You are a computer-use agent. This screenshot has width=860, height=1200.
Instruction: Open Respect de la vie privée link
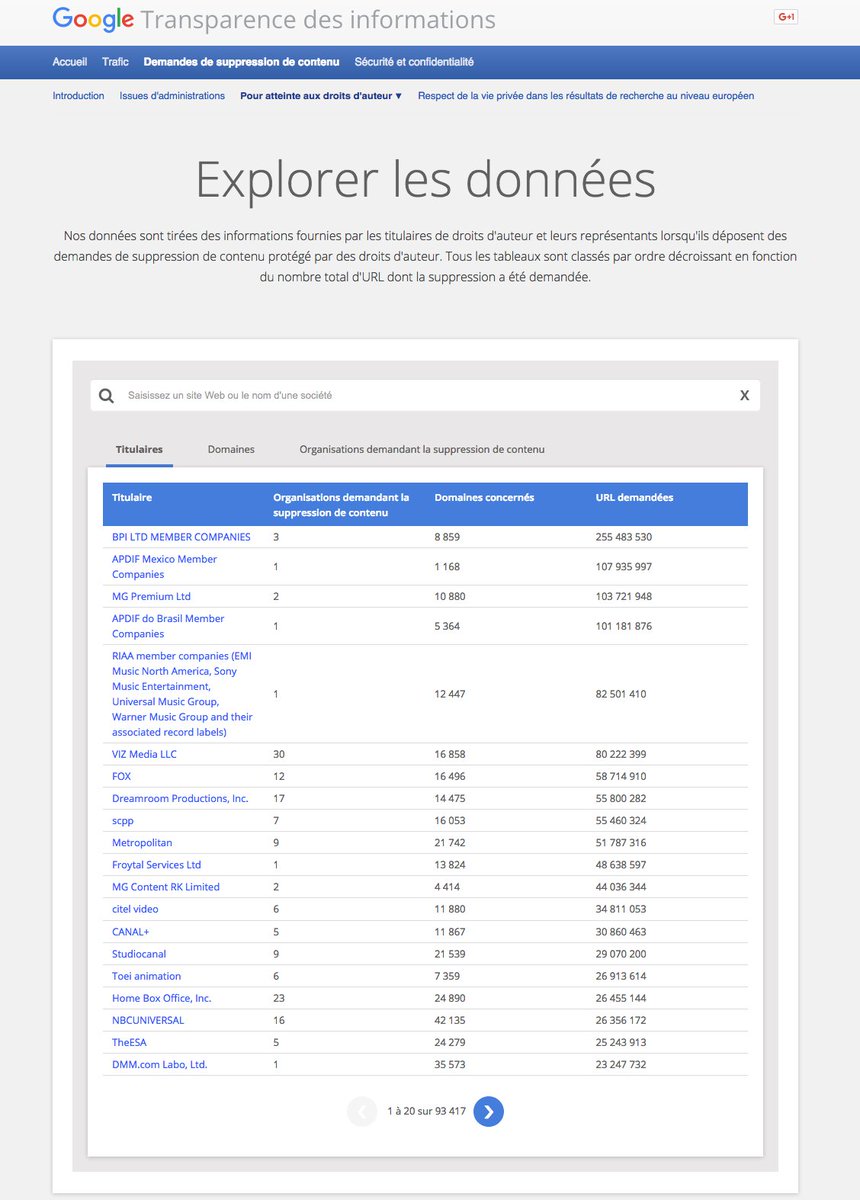tap(586, 96)
